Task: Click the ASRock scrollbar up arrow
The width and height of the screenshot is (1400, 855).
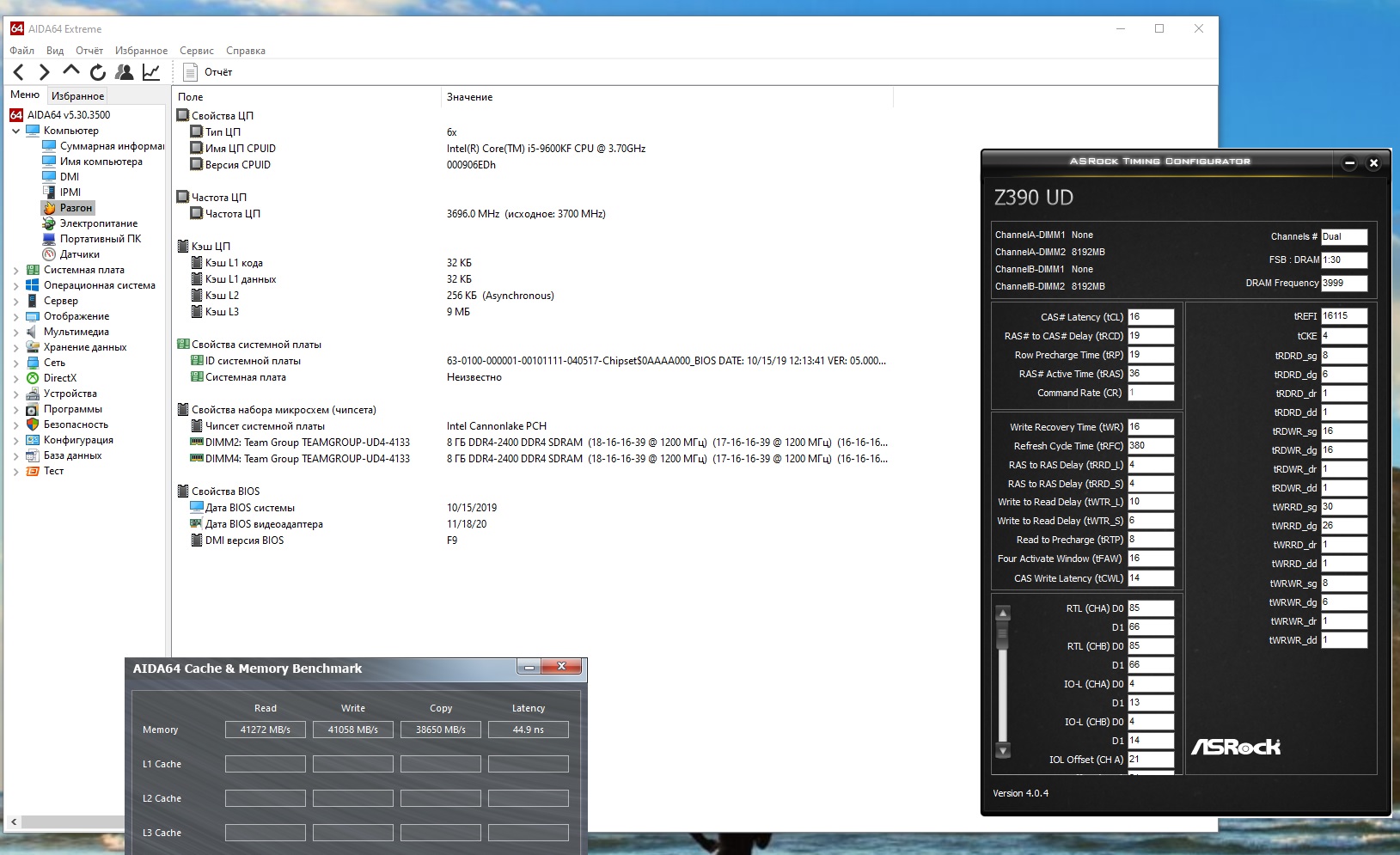Action: point(1002,613)
